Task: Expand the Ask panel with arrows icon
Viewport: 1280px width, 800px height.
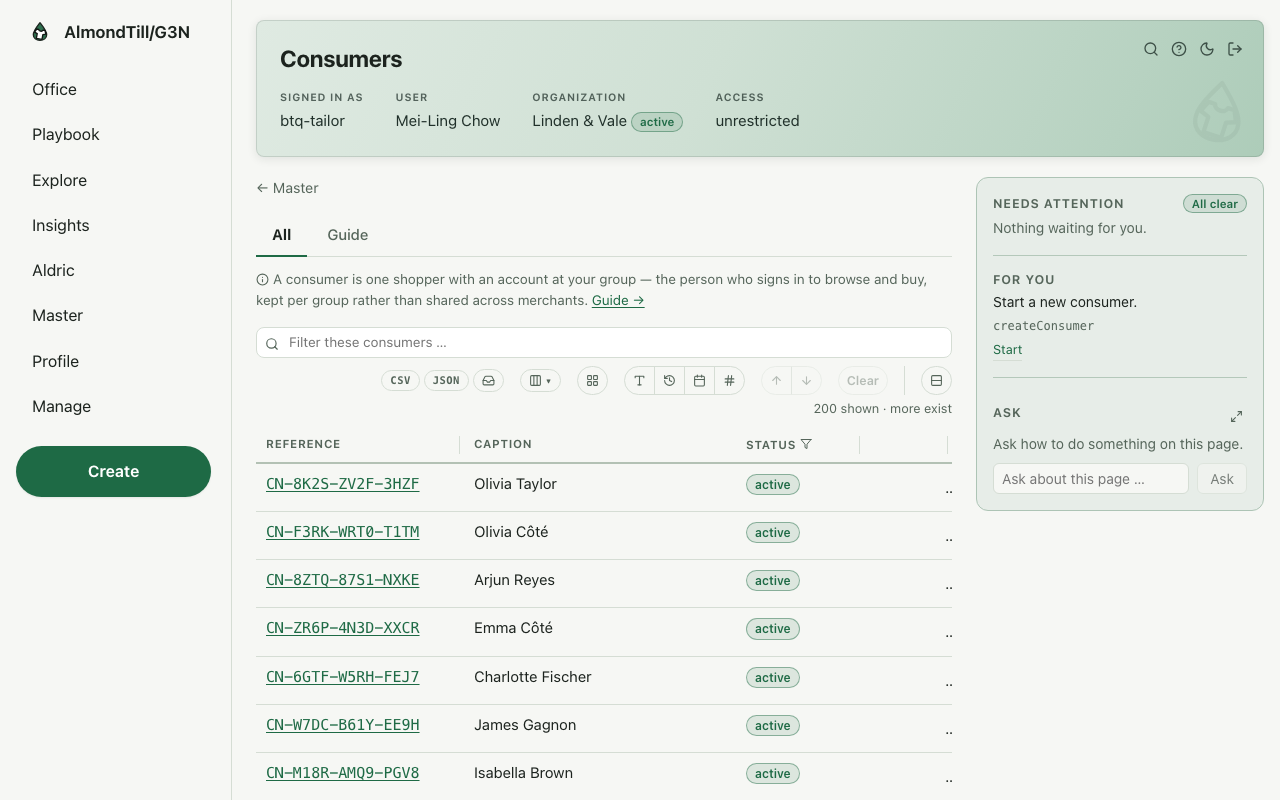Action: click(x=1237, y=416)
